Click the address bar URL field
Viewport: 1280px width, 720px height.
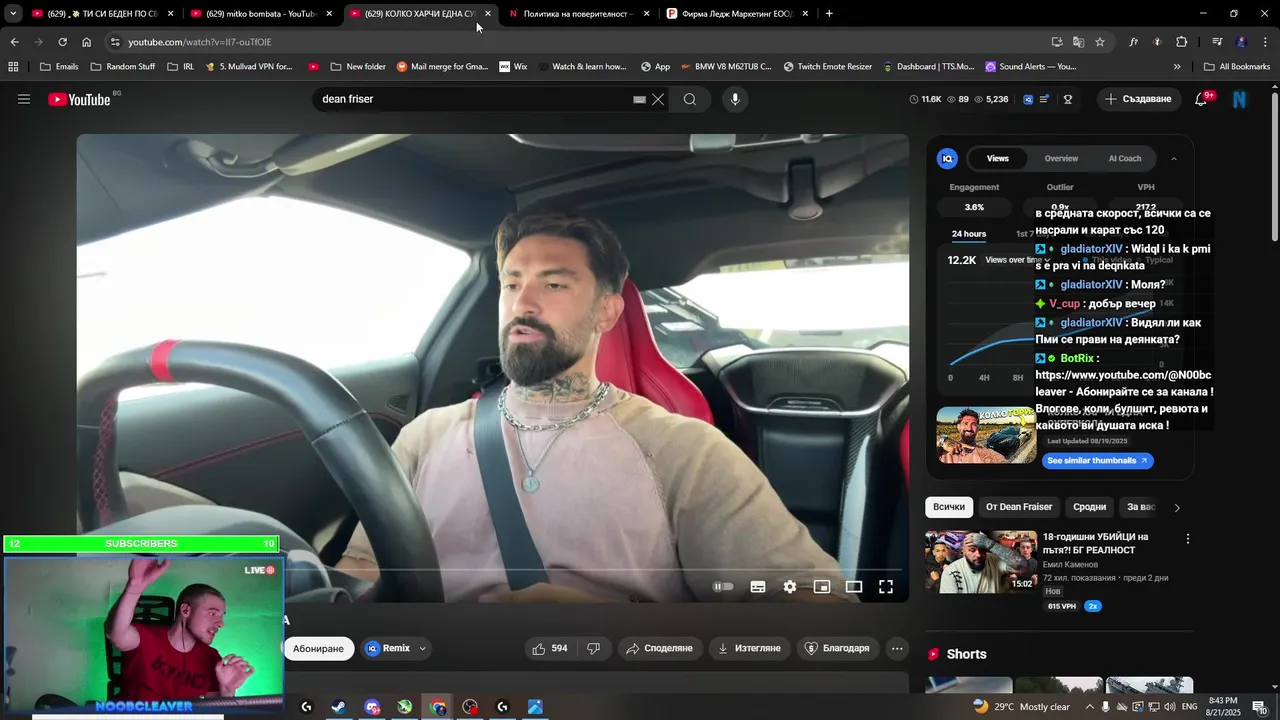coord(580,42)
